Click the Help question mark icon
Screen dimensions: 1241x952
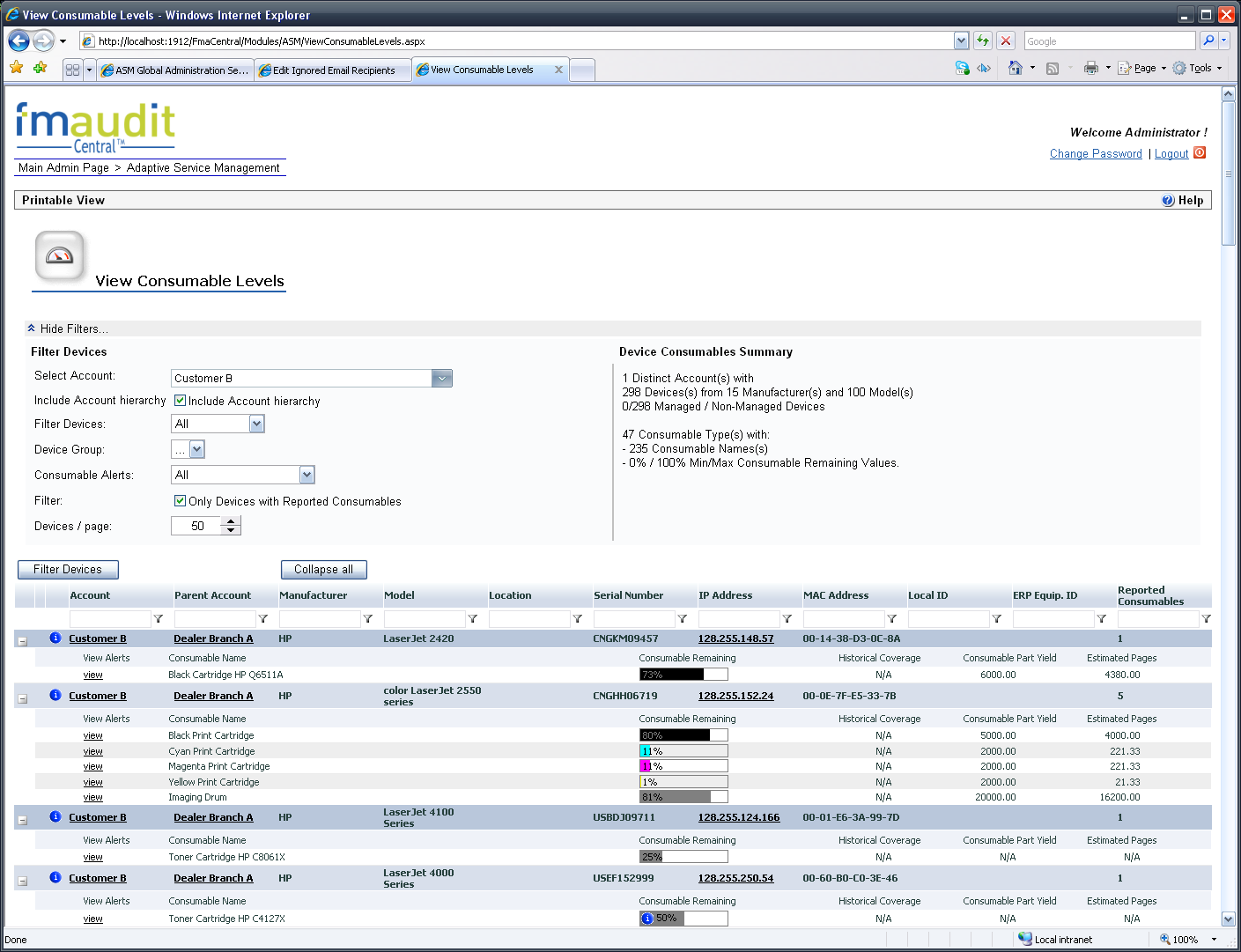click(x=1168, y=200)
